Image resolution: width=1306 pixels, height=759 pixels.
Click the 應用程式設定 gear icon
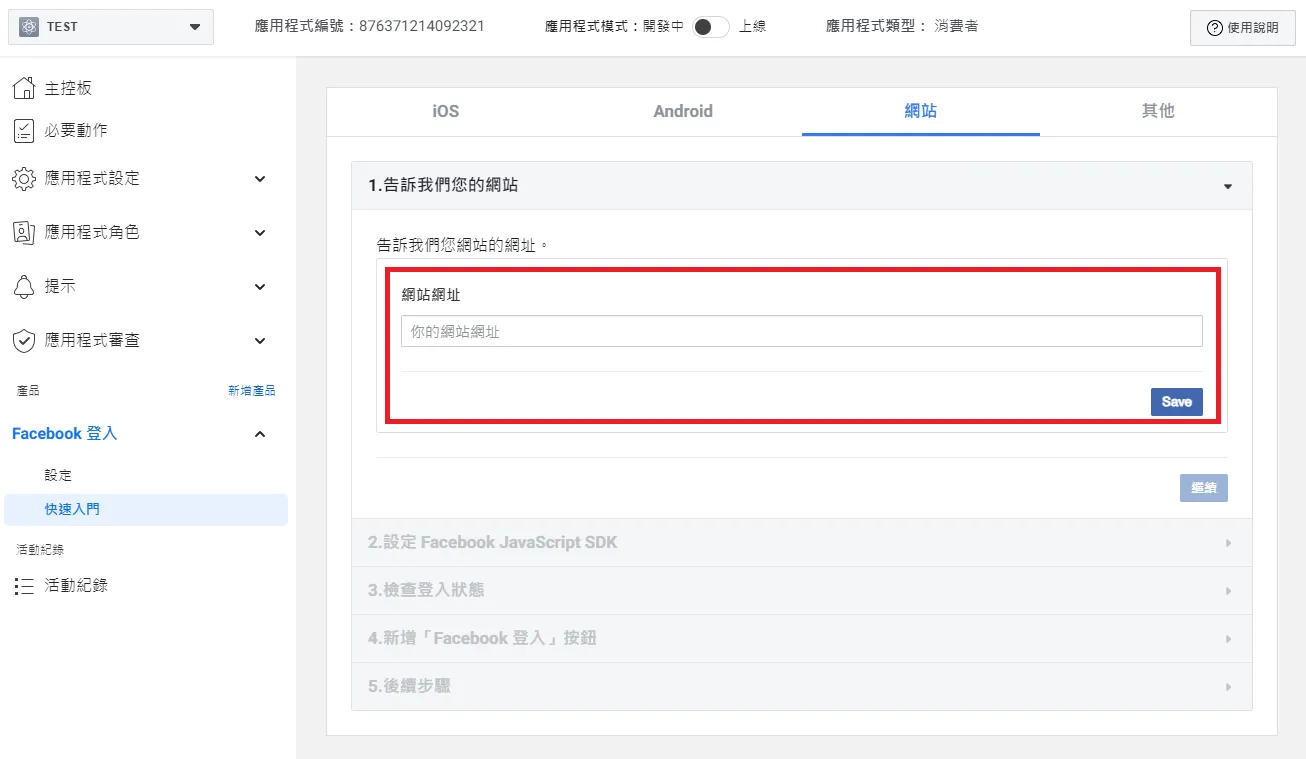(x=24, y=179)
